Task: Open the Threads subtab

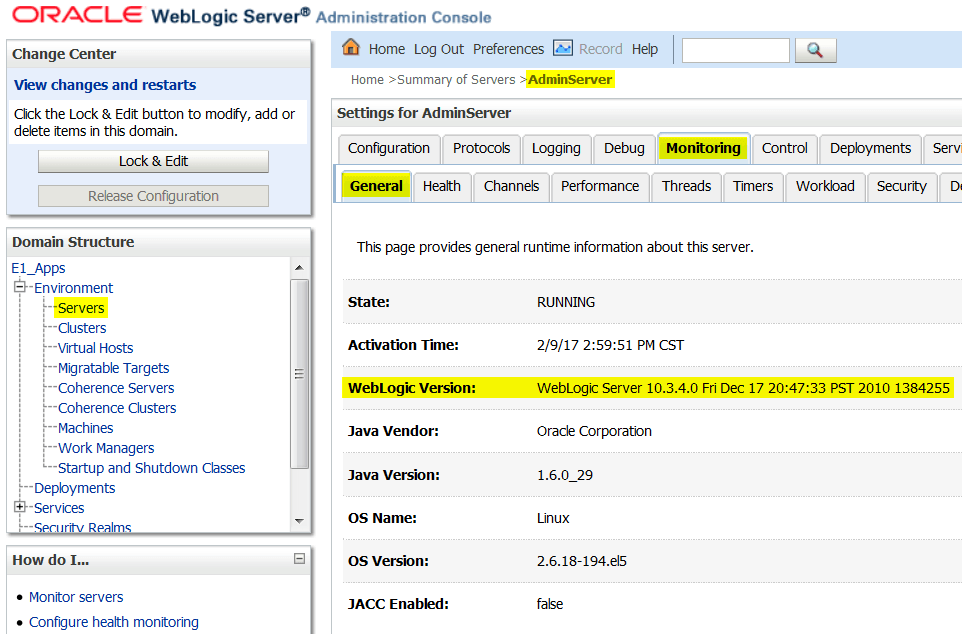Action: pyautogui.click(x=687, y=187)
